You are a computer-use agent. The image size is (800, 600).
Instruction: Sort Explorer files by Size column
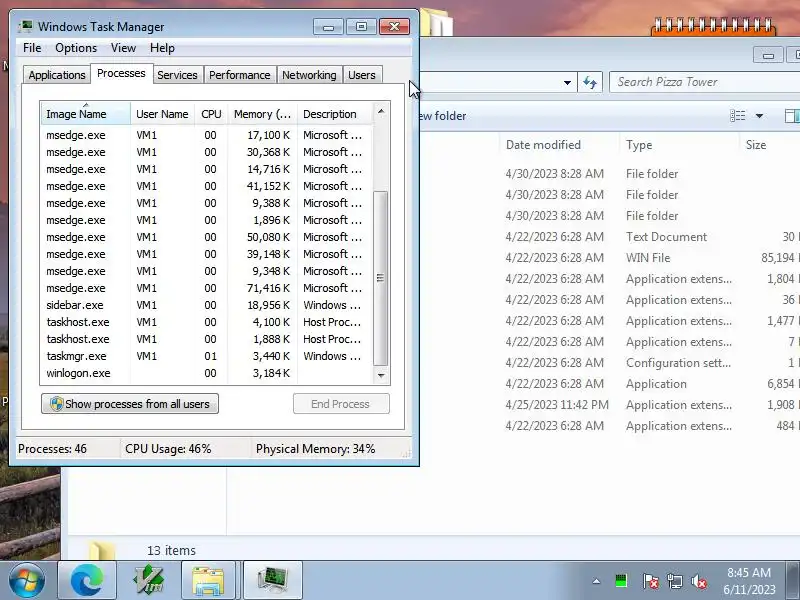(769, 145)
